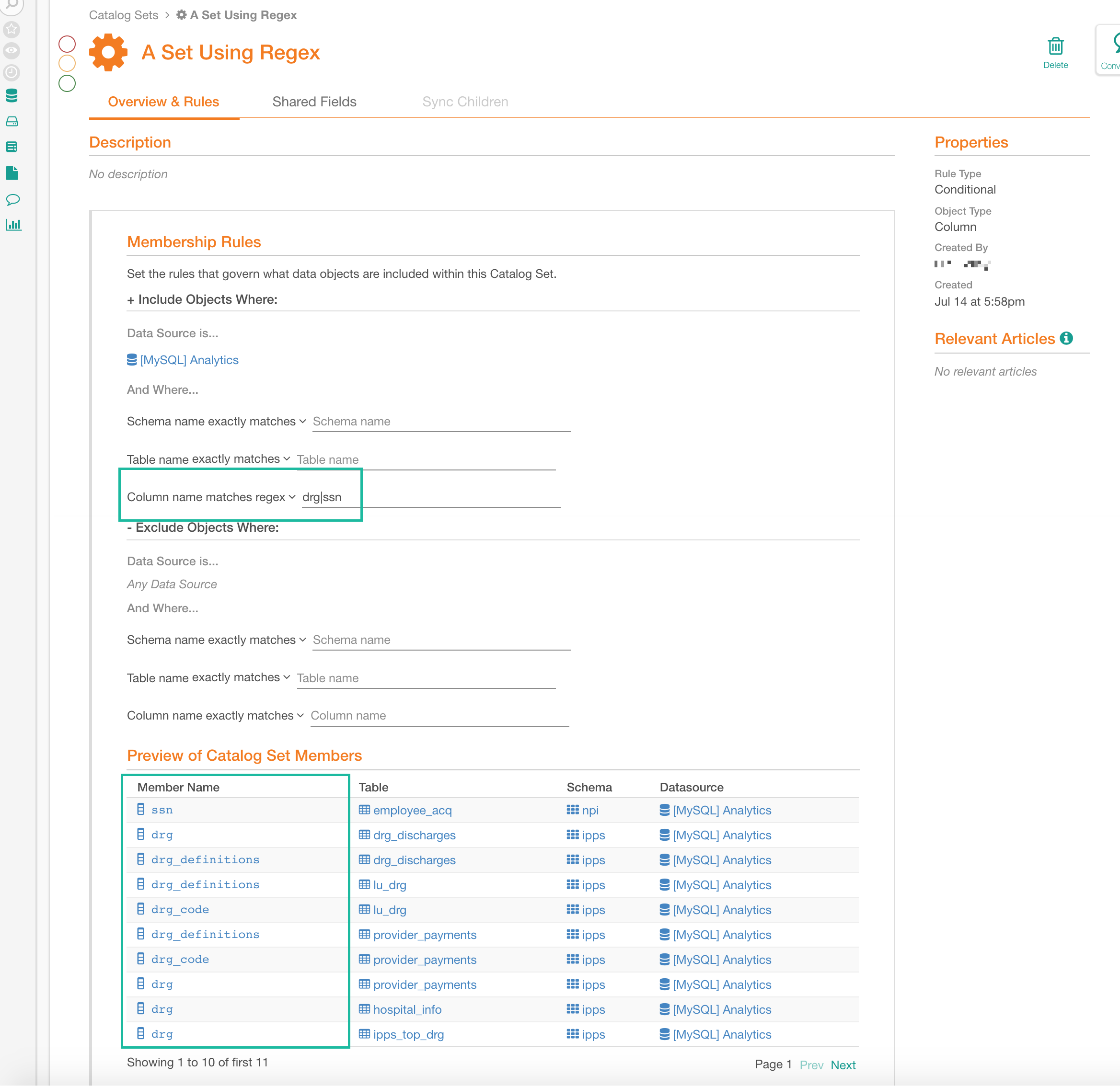This screenshot has width=1120, height=1087.
Task: Switch to Shared Fields tab
Action: point(314,102)
